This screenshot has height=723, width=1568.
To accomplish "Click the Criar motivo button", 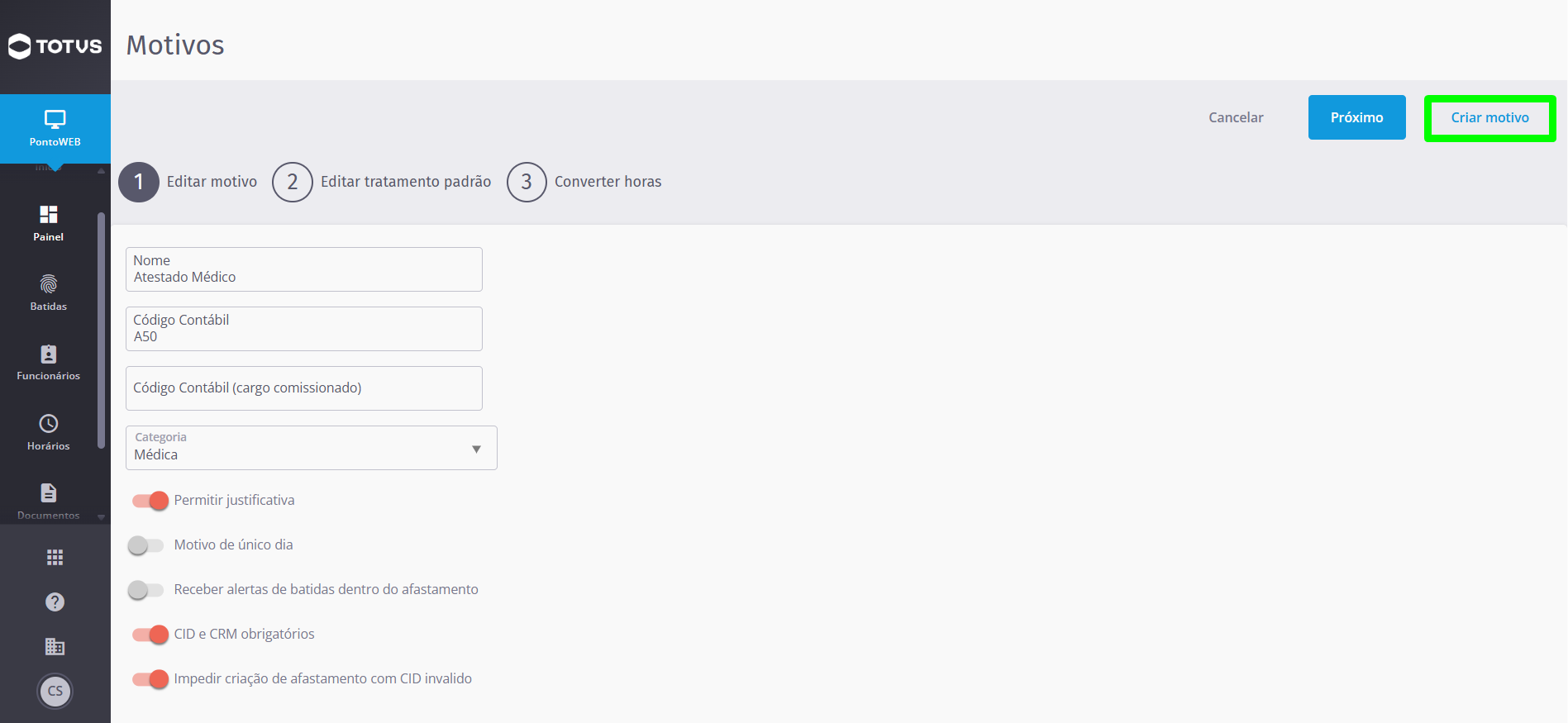I will [1490, 118].
